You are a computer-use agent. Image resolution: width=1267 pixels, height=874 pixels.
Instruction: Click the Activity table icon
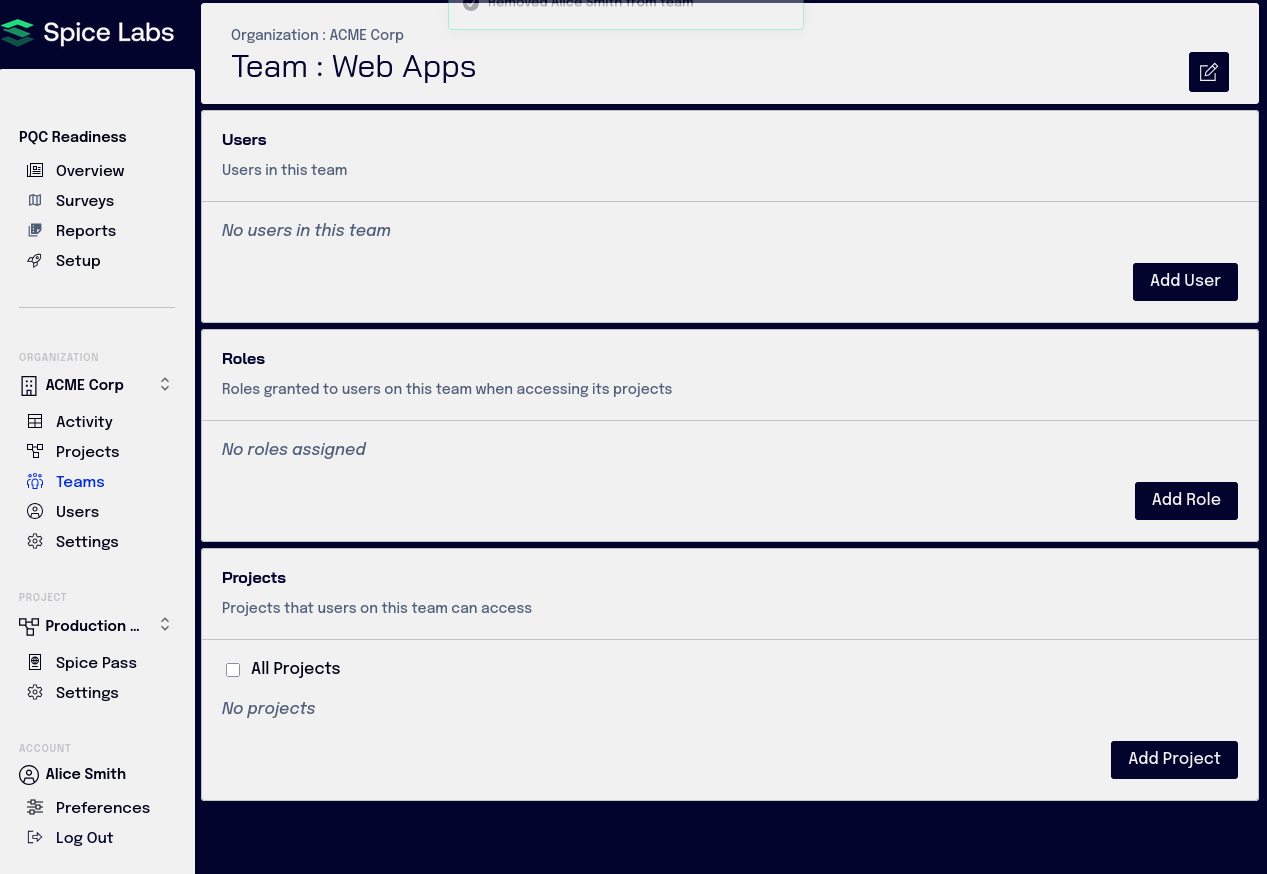[35, 421]
